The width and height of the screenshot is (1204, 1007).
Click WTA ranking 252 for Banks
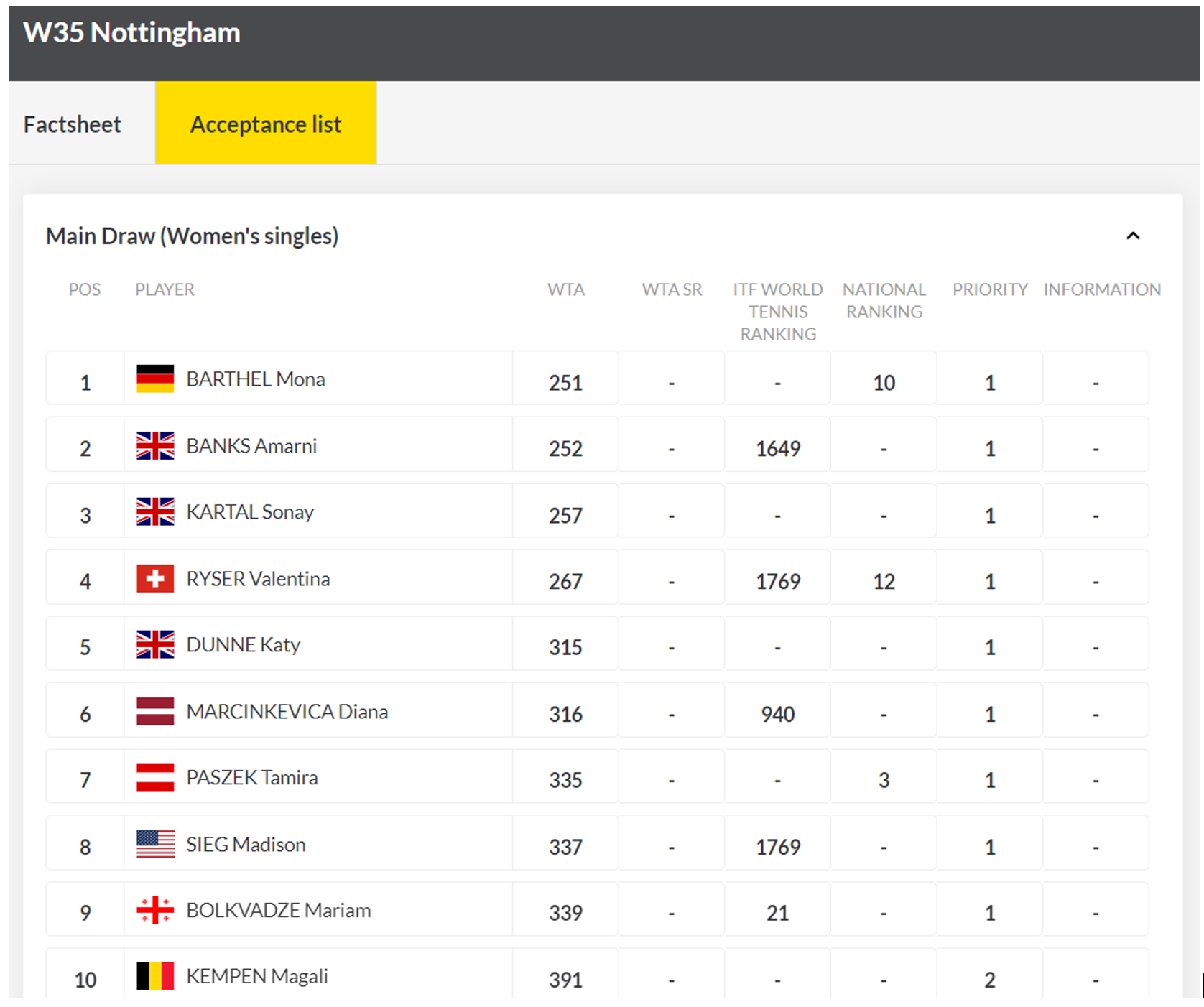point(566,449)
